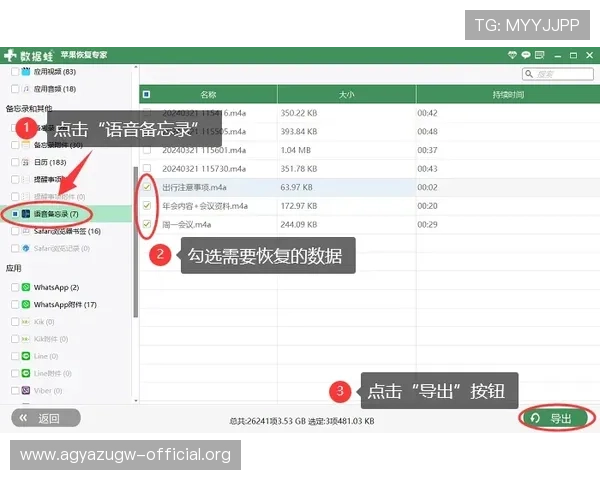This screenshot has width=600, height=480.
Task: Uncheck the 周一会议.m4a checkbox
Action: coord(147,224)
